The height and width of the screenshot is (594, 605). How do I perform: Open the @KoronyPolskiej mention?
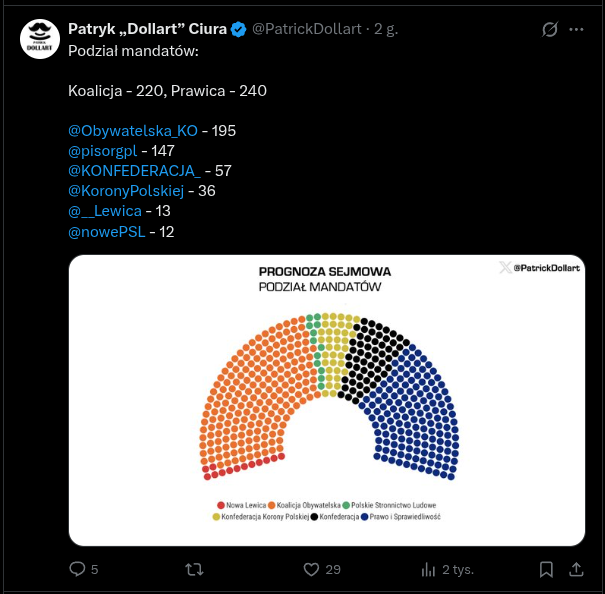[x=127, y=191]
